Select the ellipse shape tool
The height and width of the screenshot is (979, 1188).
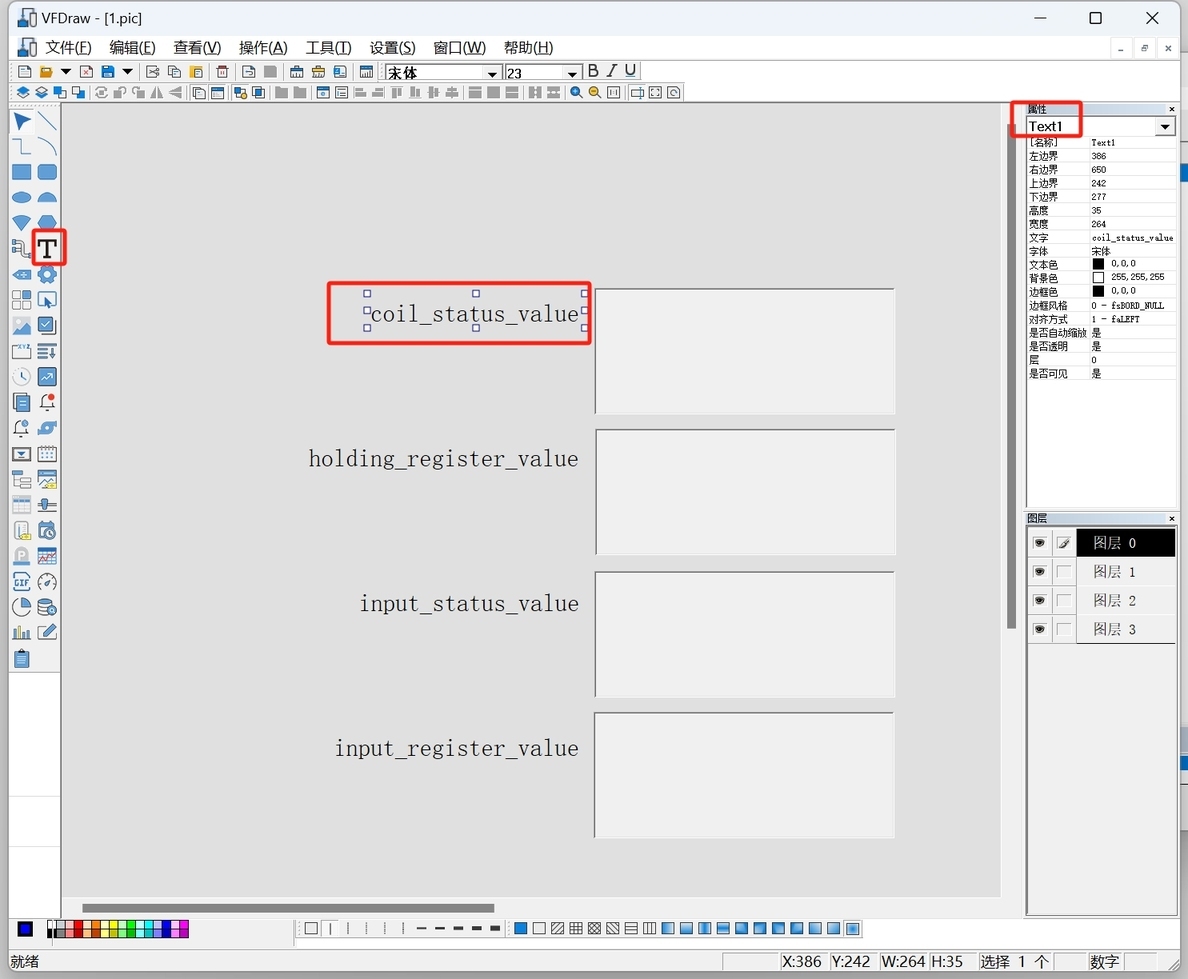pyautogui.click(x=22, y=198)
